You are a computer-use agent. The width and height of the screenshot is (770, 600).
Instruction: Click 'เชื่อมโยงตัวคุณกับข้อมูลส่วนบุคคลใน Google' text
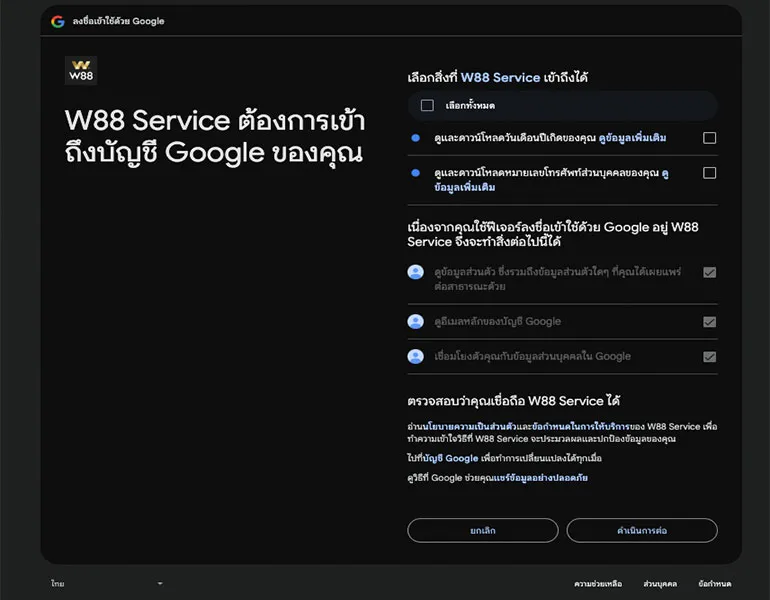click(x=532, y=356)
